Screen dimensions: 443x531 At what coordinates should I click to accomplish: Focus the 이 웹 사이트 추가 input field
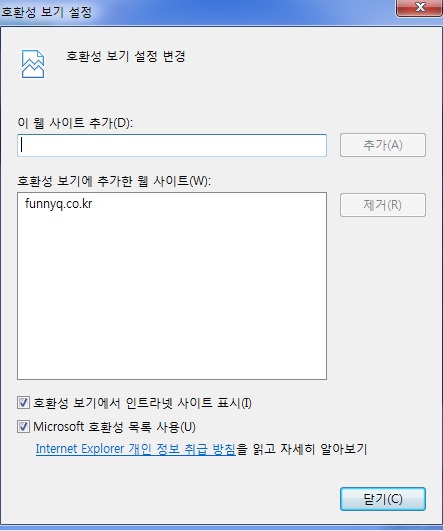172,145
